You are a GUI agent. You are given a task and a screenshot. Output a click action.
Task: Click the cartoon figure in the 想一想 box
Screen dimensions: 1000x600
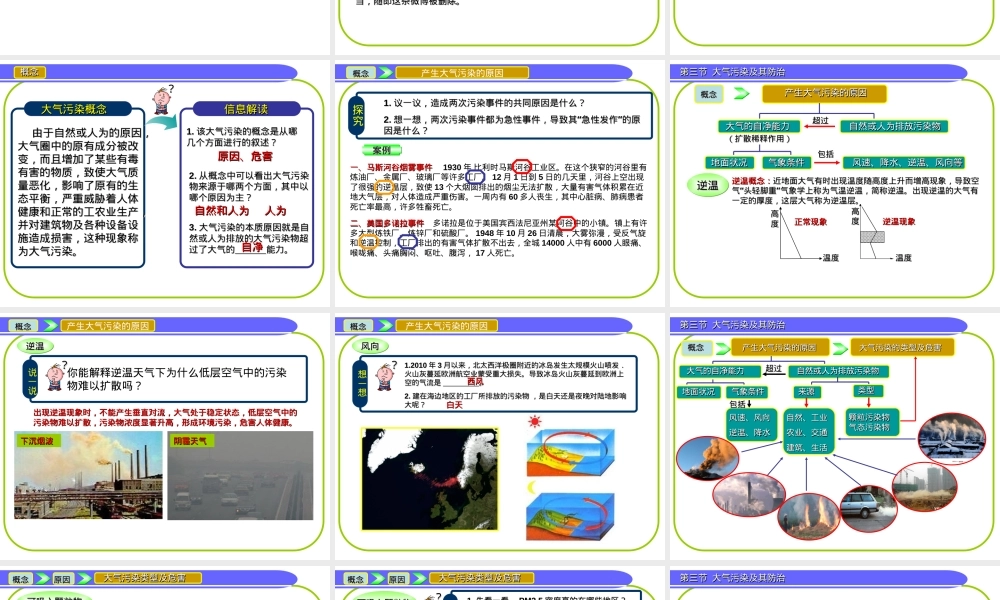(x=385, y=376)
